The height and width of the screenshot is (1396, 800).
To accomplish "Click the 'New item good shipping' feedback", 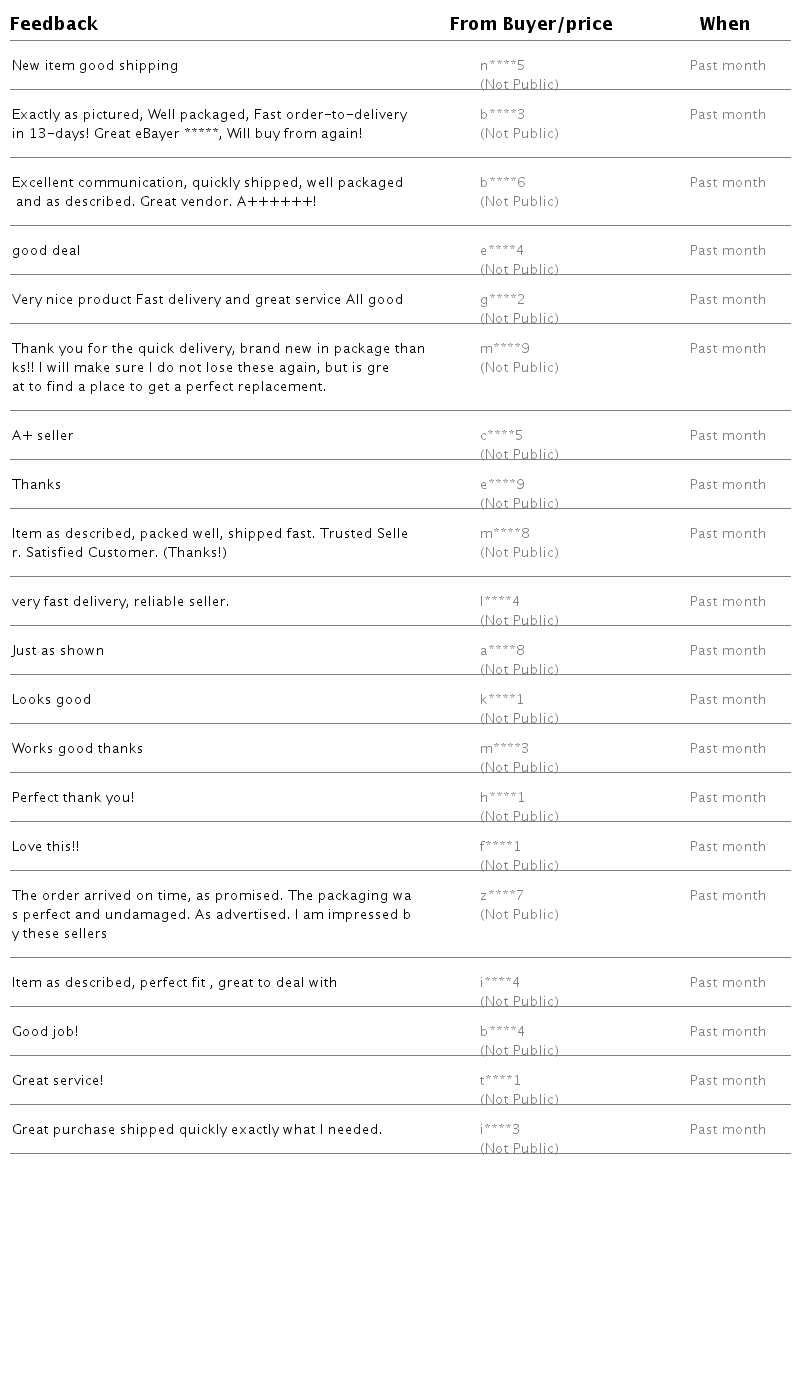I will click(x=95, y=66).
